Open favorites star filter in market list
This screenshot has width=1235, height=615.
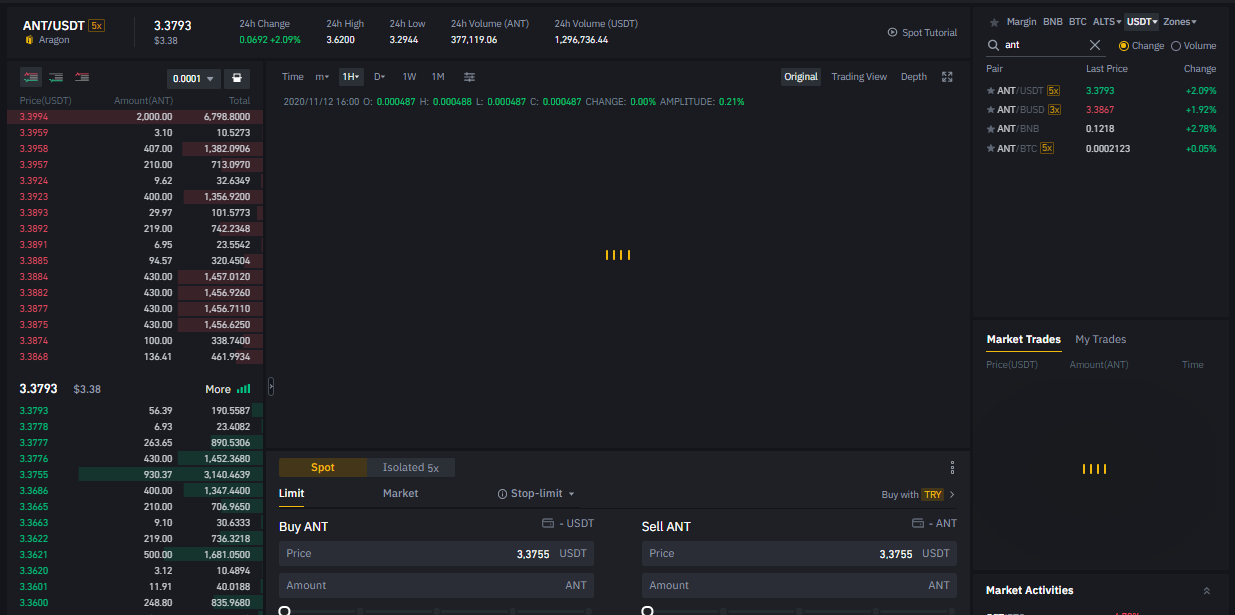click(994, 22)
